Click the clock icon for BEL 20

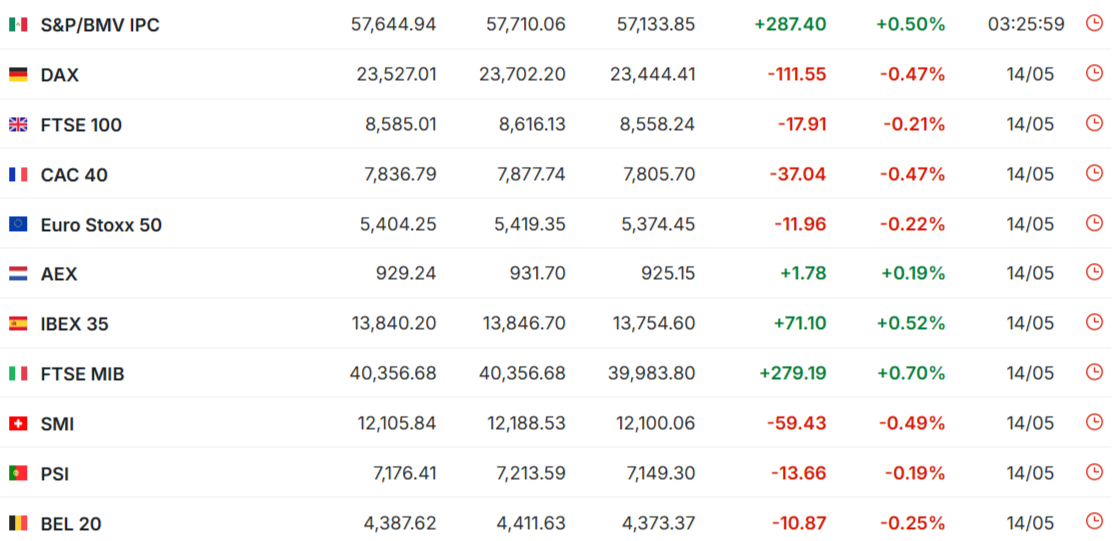(x=1094, y=522)
